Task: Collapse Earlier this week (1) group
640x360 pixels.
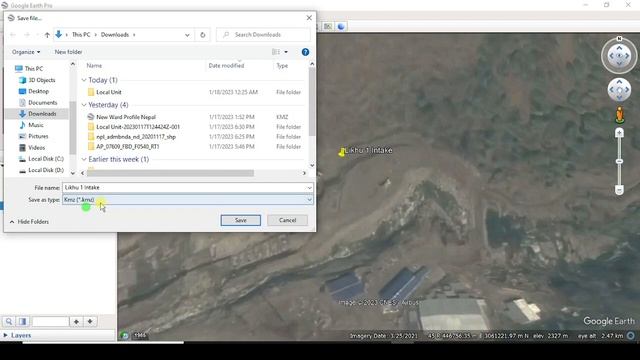Action: pos(84,159)
